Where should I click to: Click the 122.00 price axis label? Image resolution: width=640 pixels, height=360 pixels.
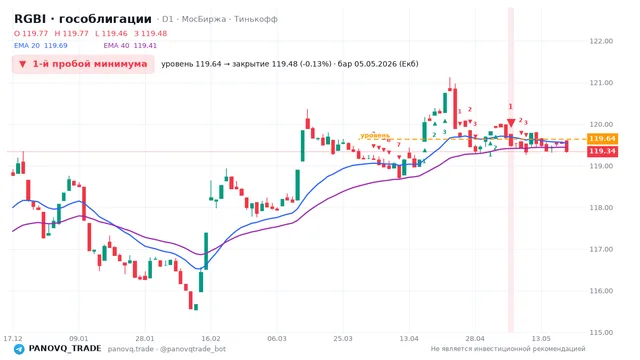pyautogui.click(x=601, y=41)
